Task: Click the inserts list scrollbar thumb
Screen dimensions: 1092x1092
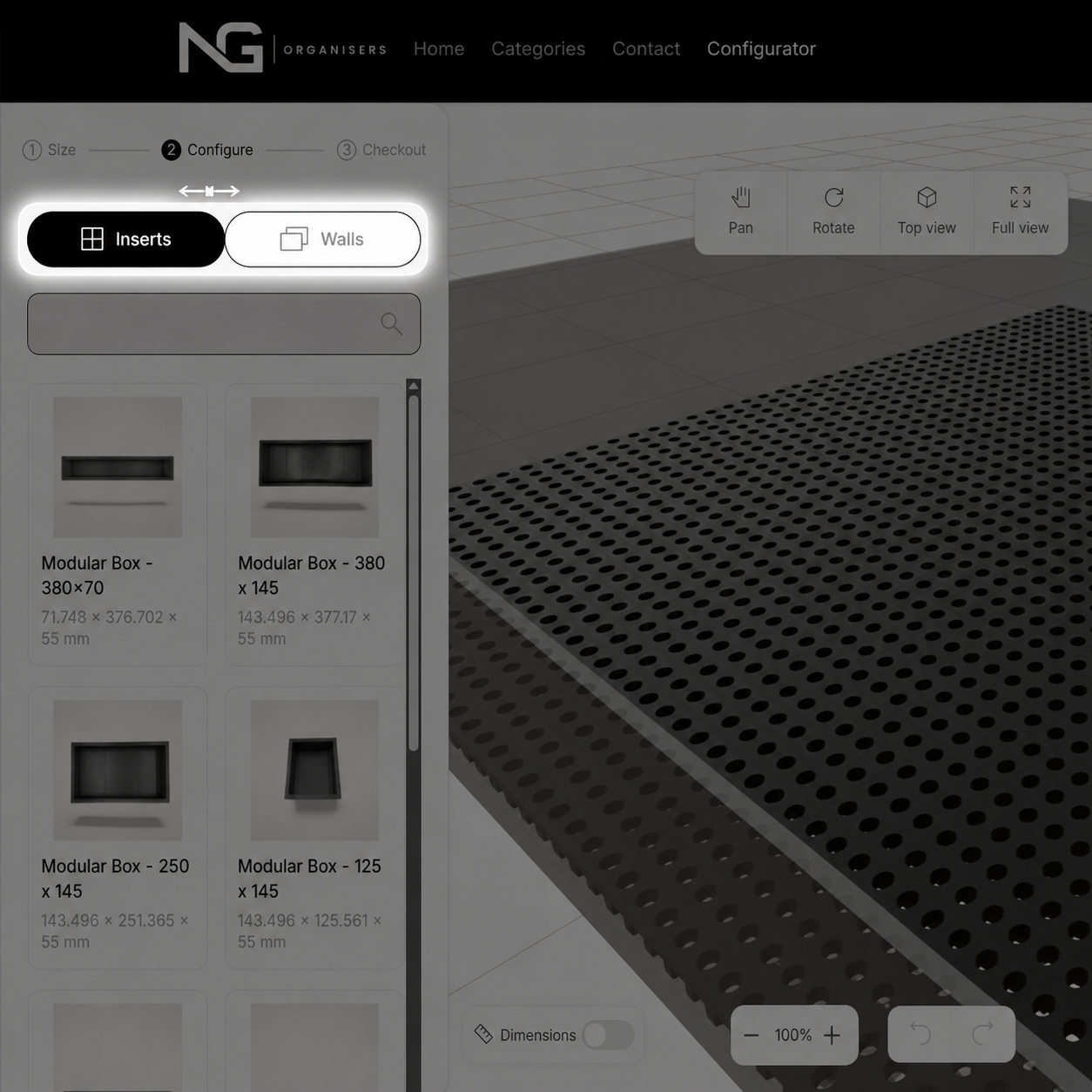Action: tap(414, 573)
